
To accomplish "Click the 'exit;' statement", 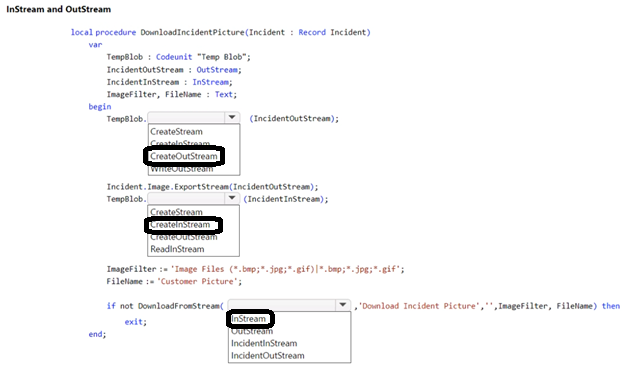I will 136,322.
